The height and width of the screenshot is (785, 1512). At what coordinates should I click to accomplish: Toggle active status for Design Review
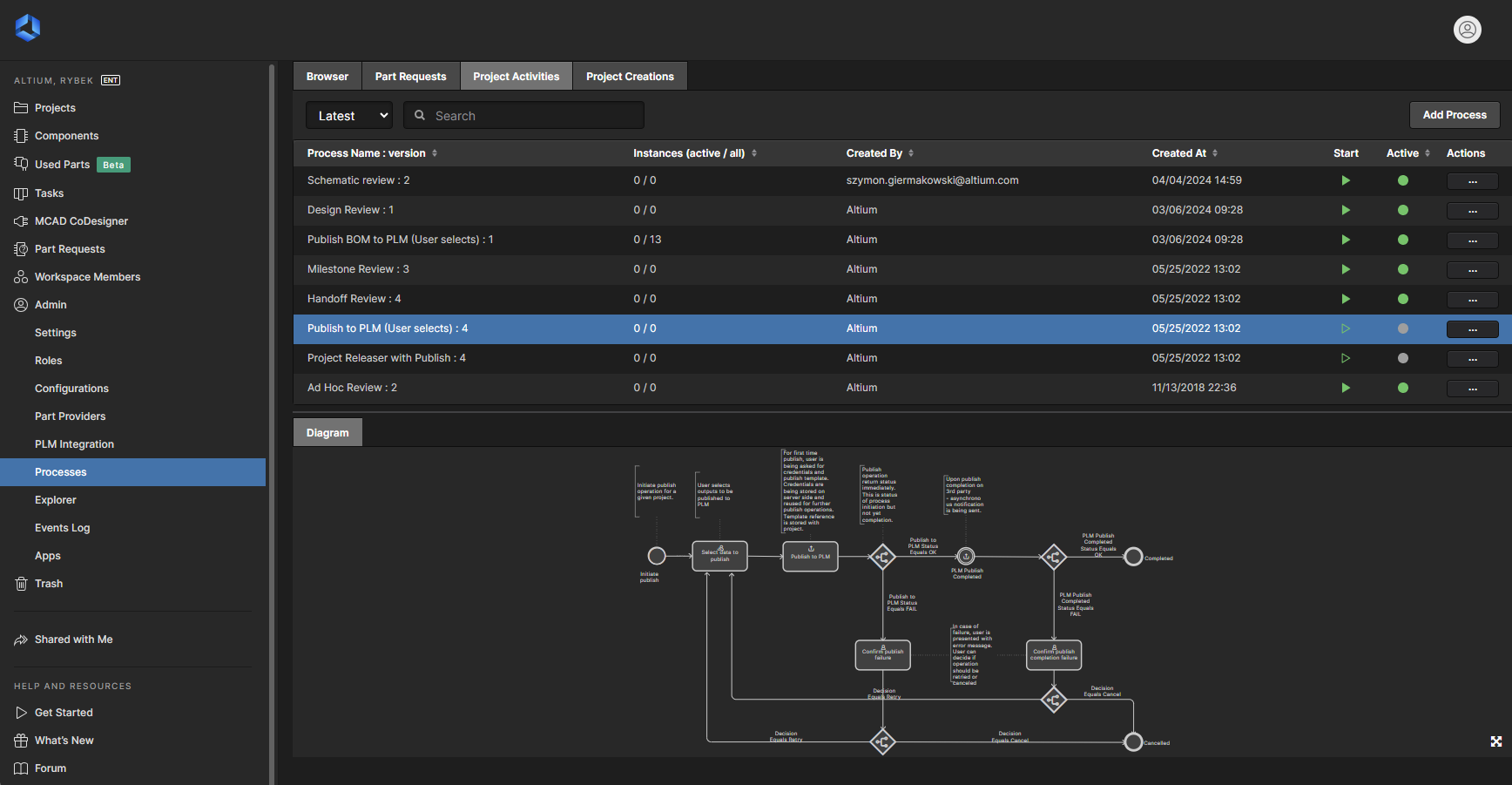click(x=1403, y=210)
